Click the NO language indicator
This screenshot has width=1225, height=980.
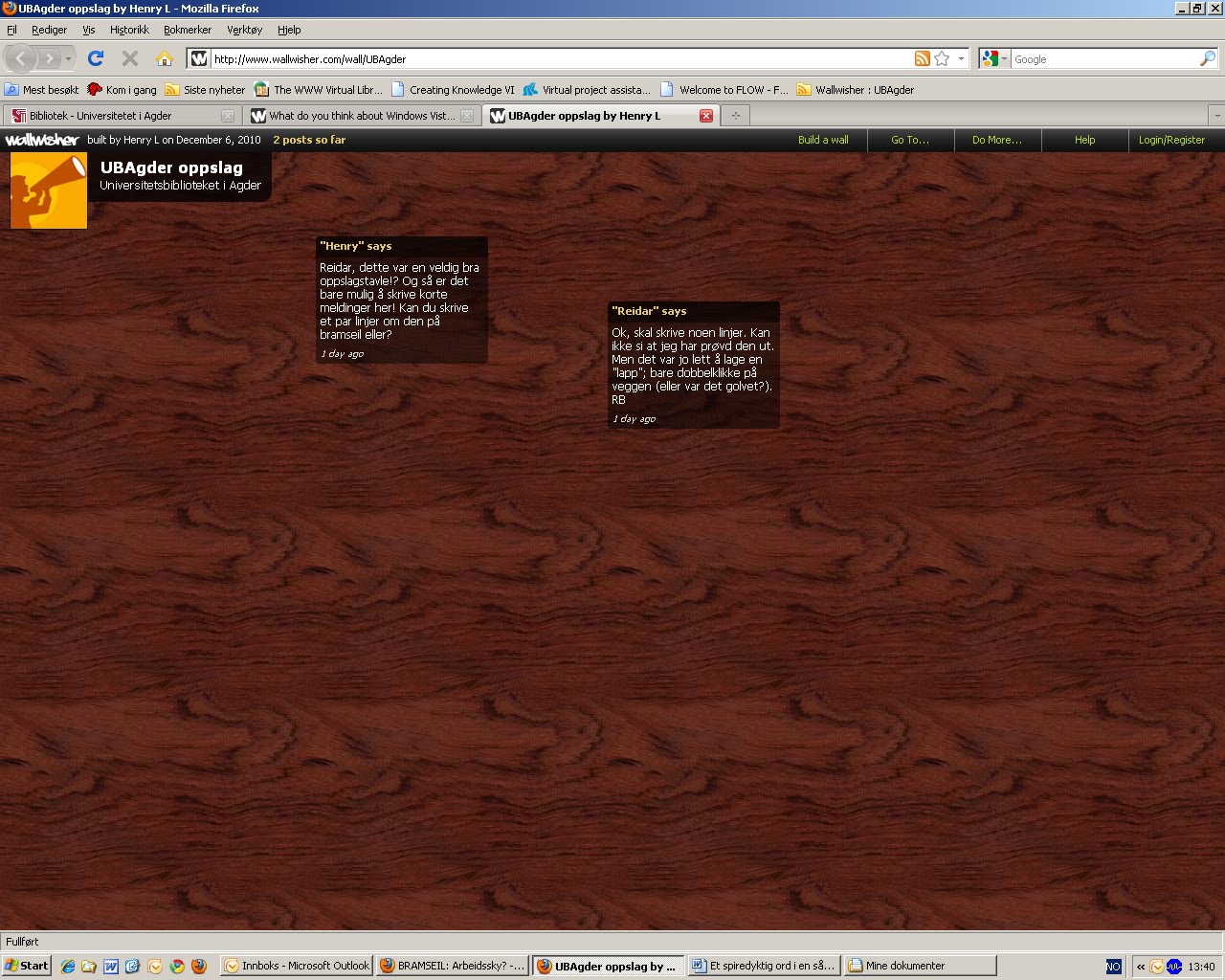pos(1113,967)
